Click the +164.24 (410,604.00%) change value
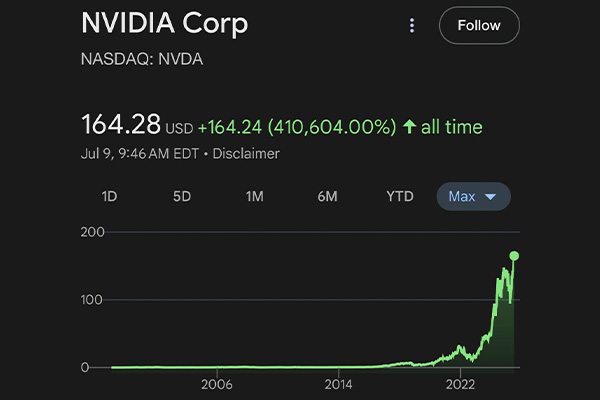Image resolution: width=600 pixels, height=400 pixels. (x=296, y=127)
